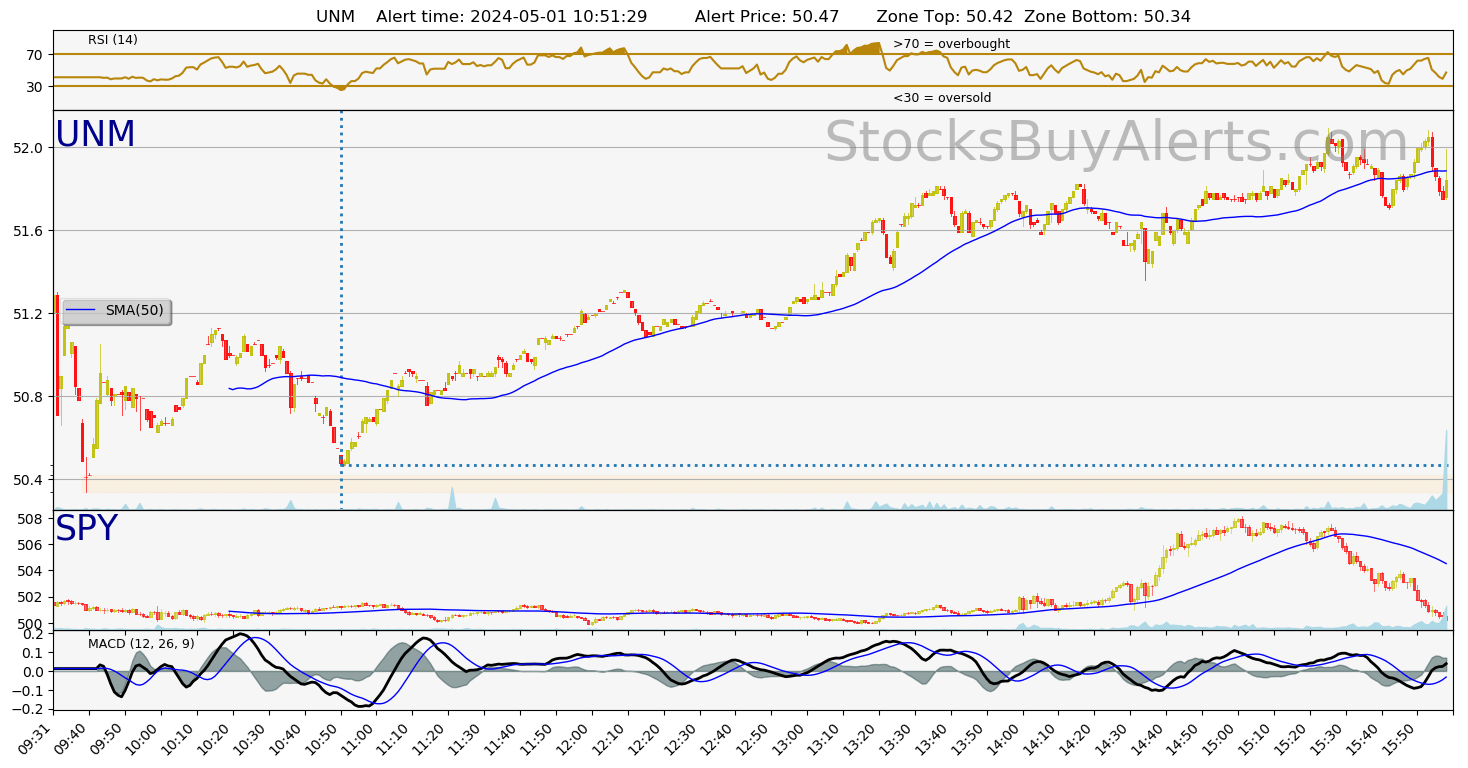Click the SMA(50) legend box
Image resolution: width=1468 pixels, height=768 pixels.
[117, 311]
